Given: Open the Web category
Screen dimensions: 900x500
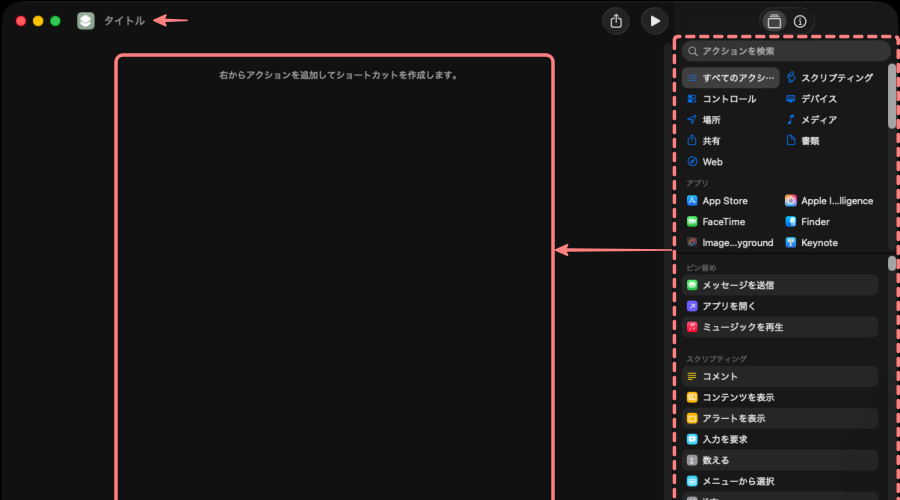Looking at the screenshot, I should pyautogui.click(x=711, y=162).
